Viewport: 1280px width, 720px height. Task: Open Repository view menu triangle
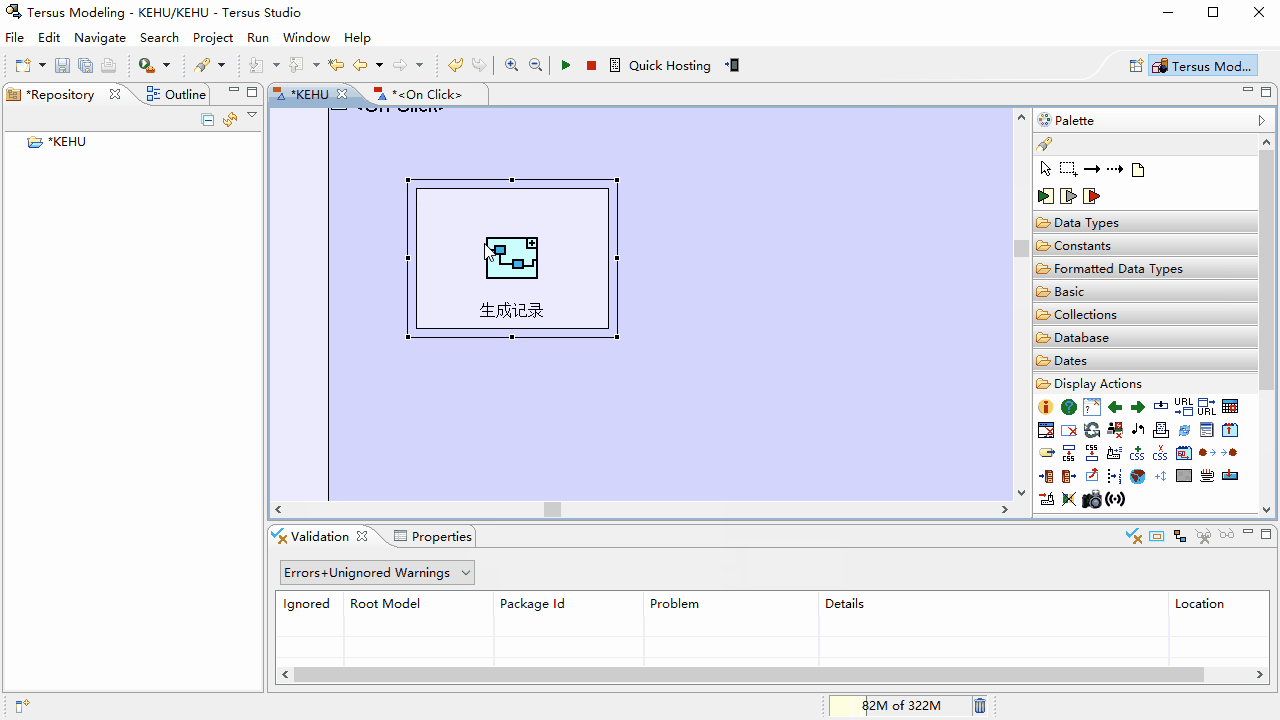tap(252, 116)
